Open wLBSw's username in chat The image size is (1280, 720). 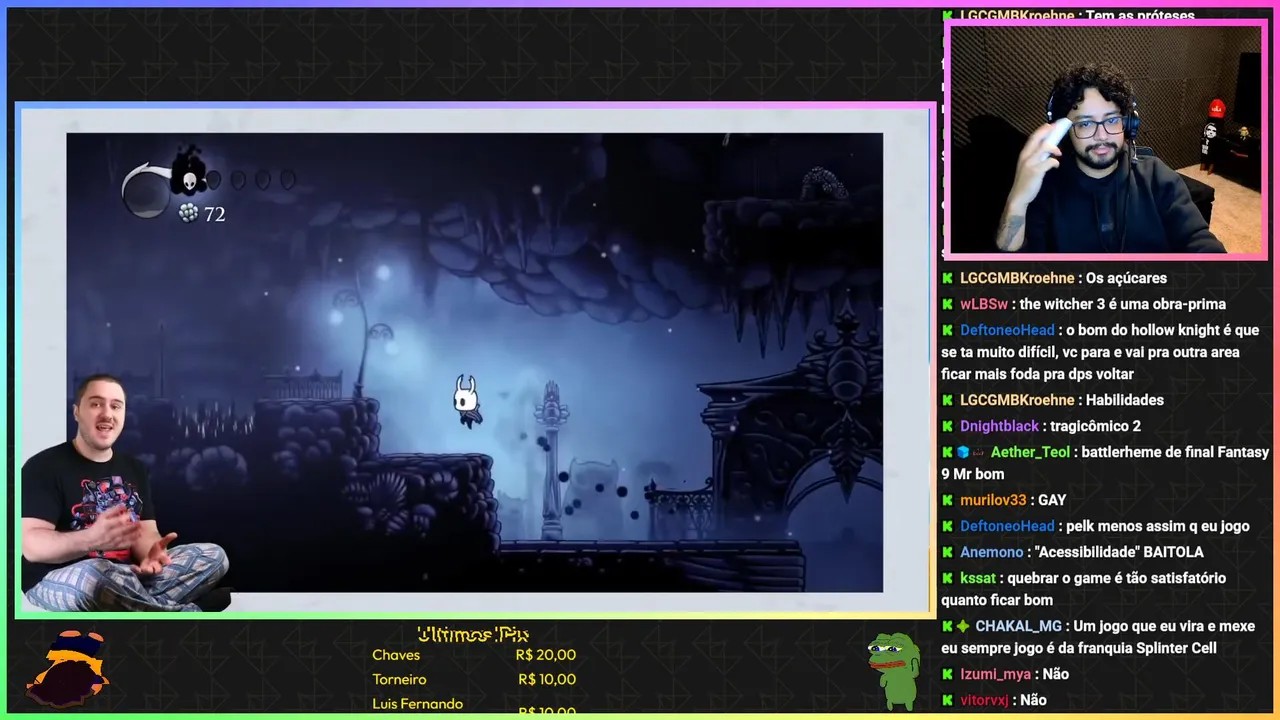(984, 304)
